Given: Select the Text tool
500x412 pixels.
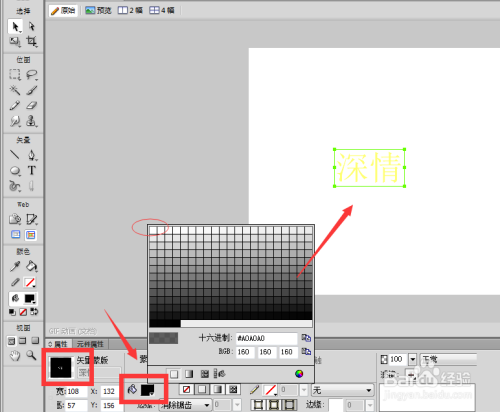Looking at the screenshot, I should [32, 170].
